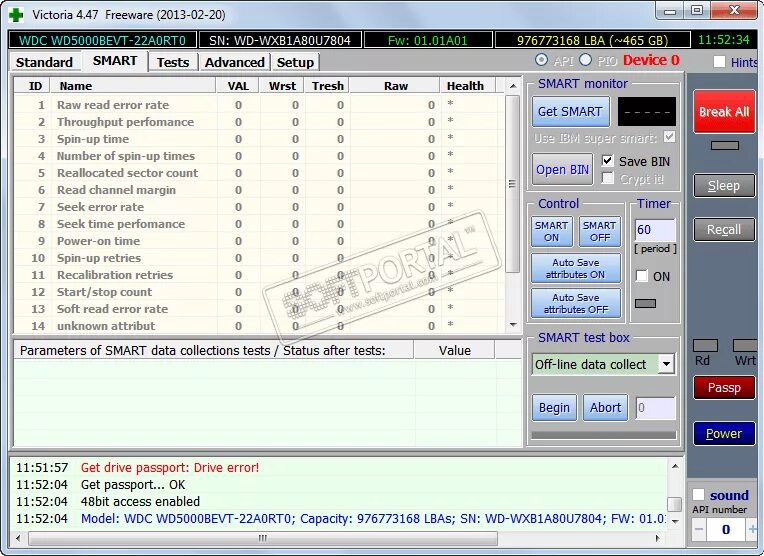
Task: Open the Tests tab
Action: click(173, 62)
